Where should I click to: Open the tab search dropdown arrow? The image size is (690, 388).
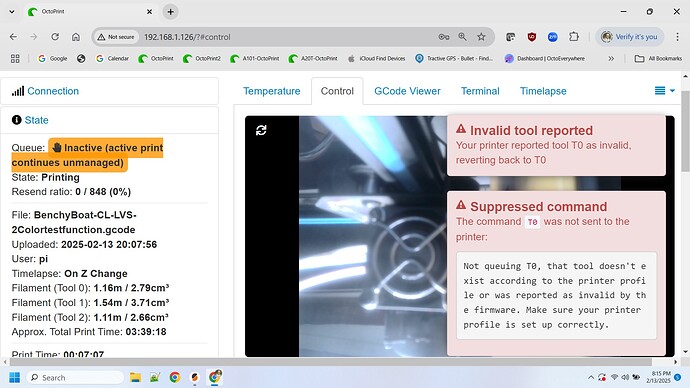(12, 12)
